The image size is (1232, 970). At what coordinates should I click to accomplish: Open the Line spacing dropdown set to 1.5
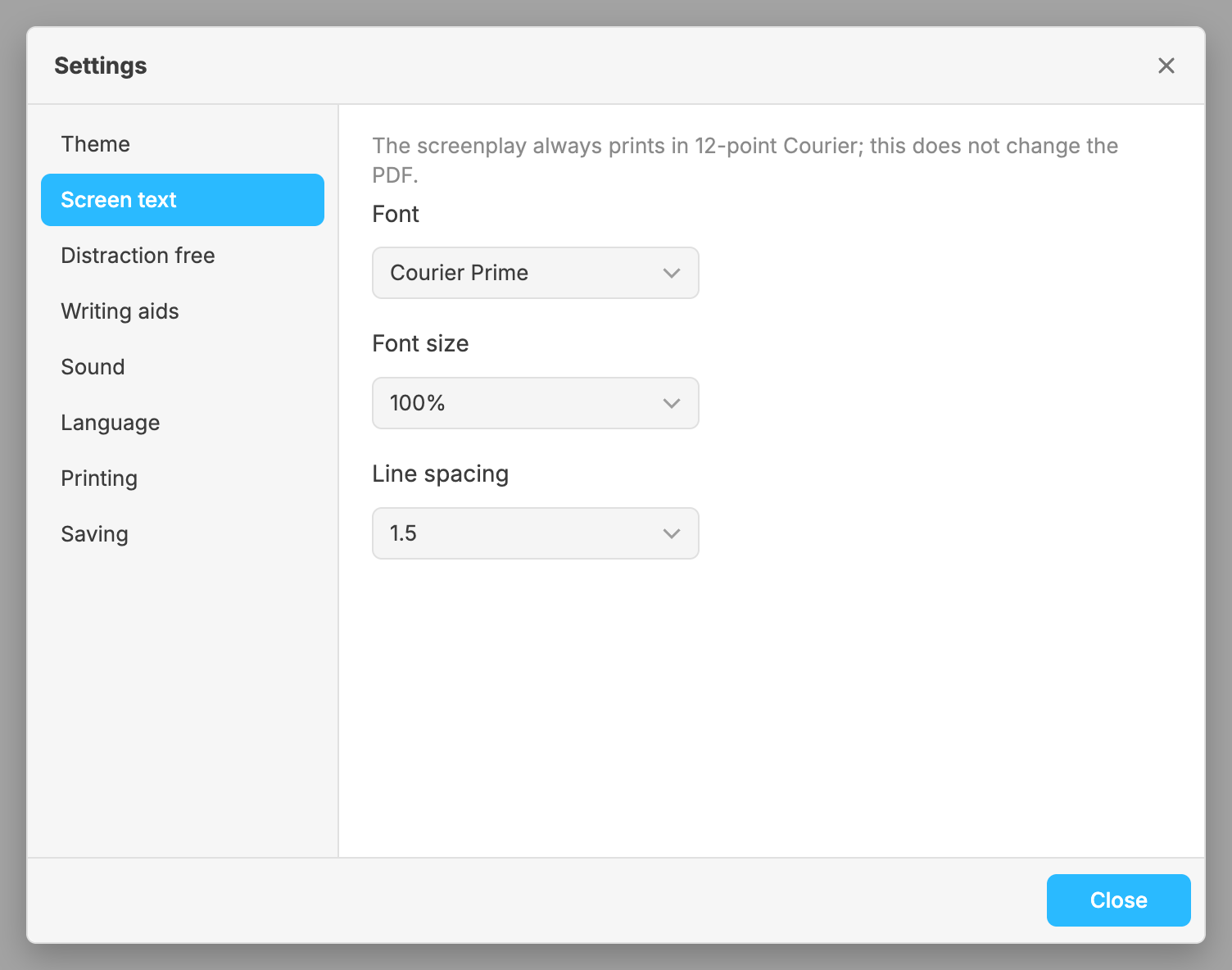536,533
